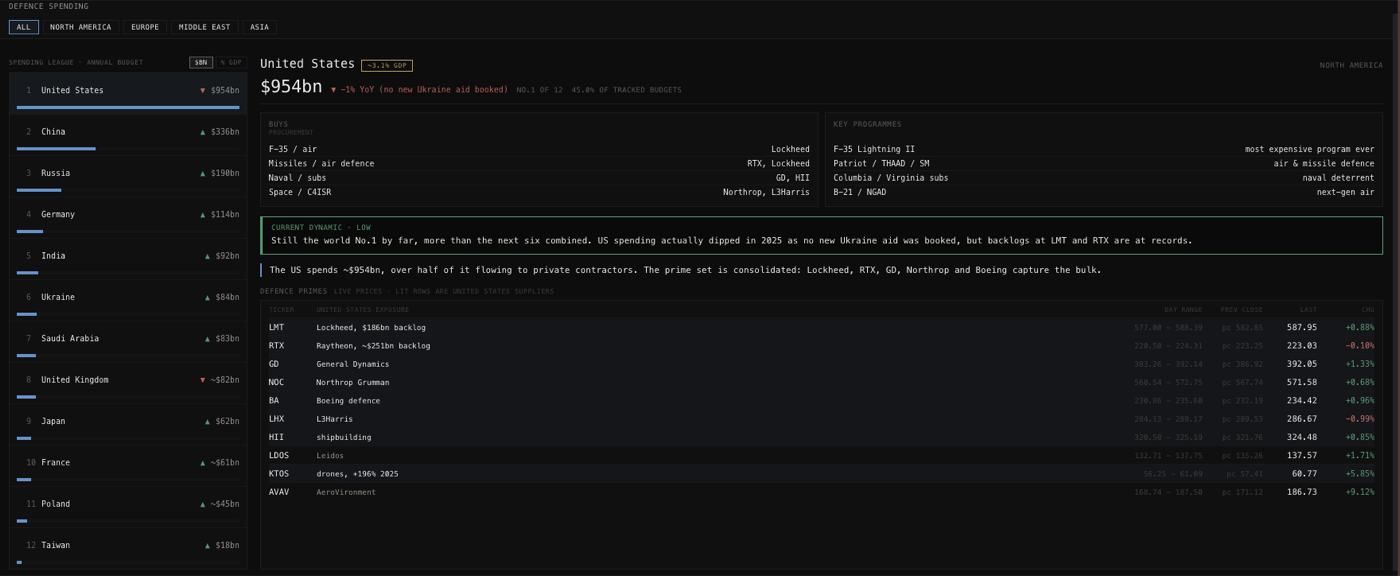Click the blue bar under Russia
1400x576 pixels.
(39, 190)
